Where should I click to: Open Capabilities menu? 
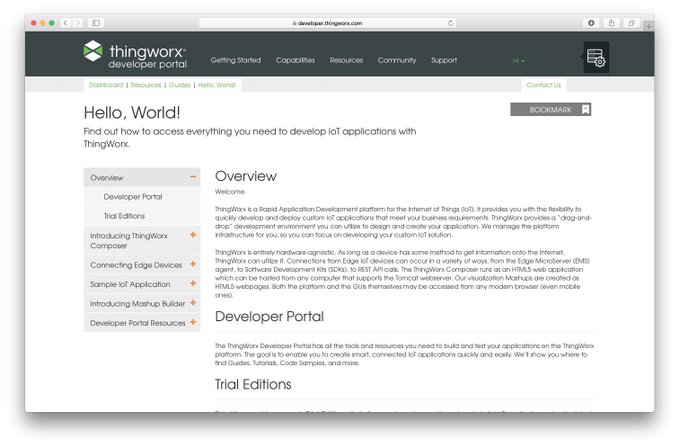(295, 60)
